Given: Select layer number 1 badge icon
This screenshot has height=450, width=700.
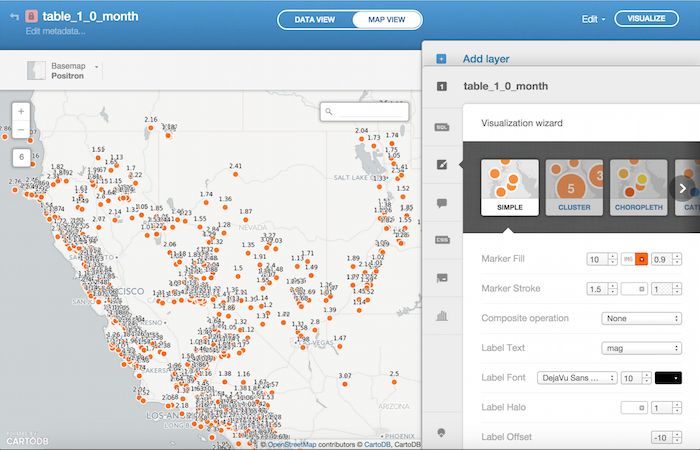Looking at the screenshot, I should (x=442, y=86).
